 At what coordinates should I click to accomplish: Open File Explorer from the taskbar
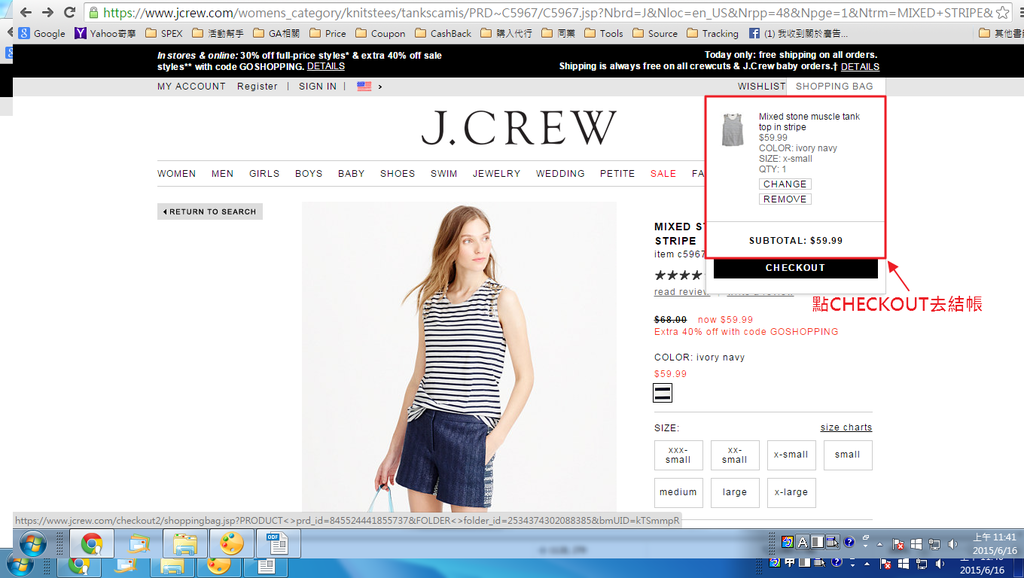pos(185,543)
